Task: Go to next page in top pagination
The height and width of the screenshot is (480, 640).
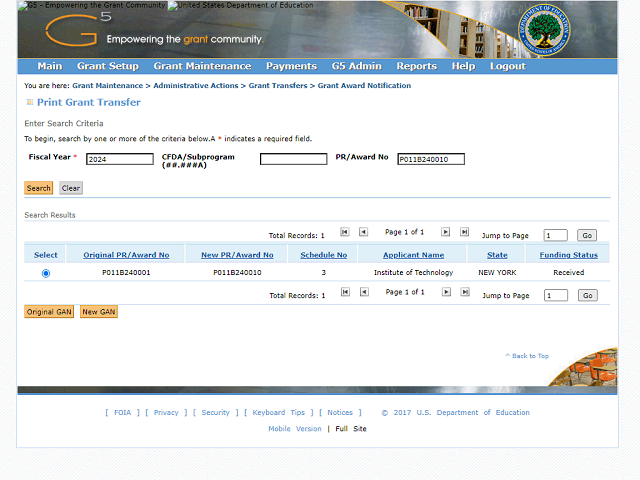Action: tap(445, 232)
